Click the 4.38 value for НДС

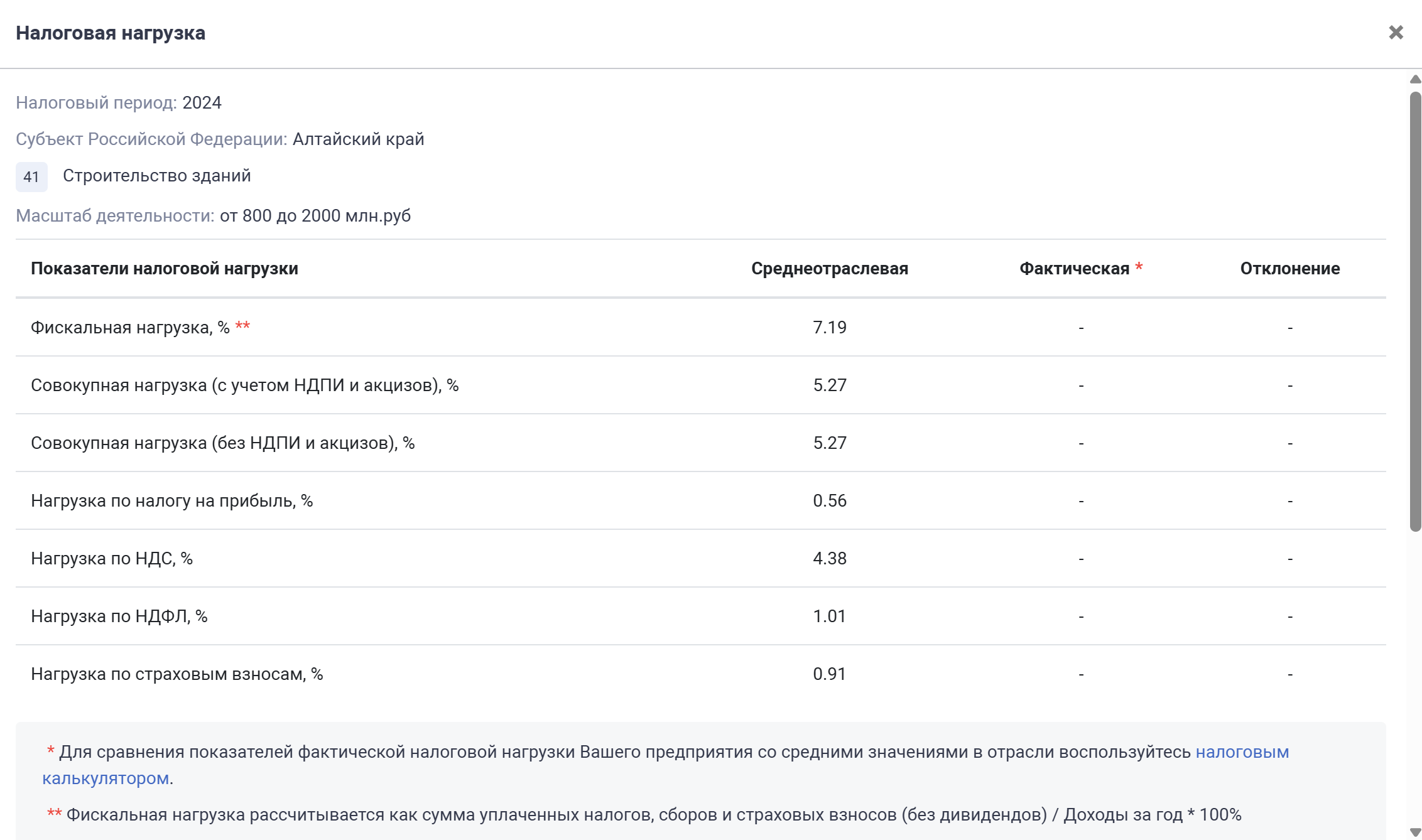[829, 559]
